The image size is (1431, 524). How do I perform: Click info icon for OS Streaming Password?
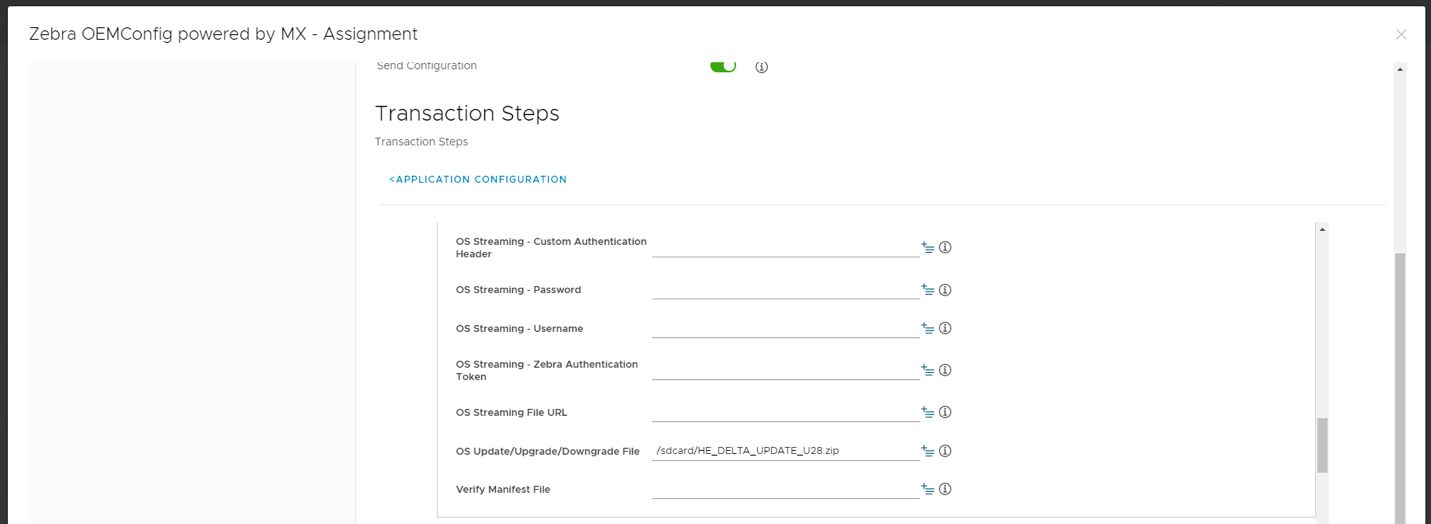click(x=945, y=290)
